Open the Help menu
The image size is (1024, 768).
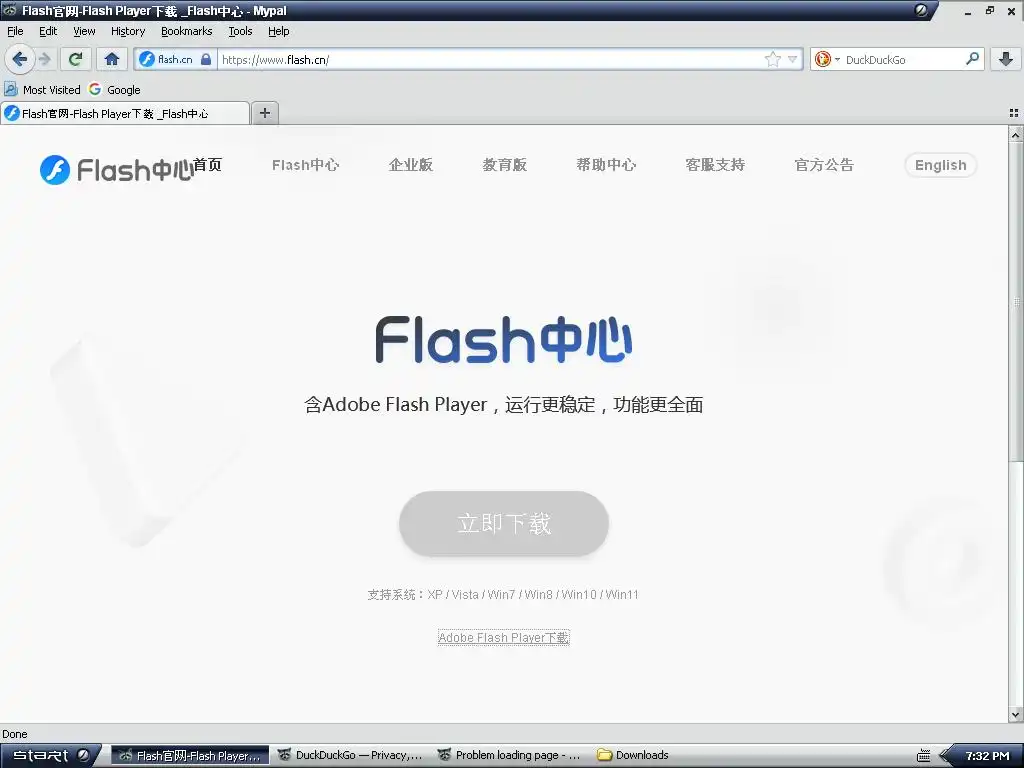point(278,31)
